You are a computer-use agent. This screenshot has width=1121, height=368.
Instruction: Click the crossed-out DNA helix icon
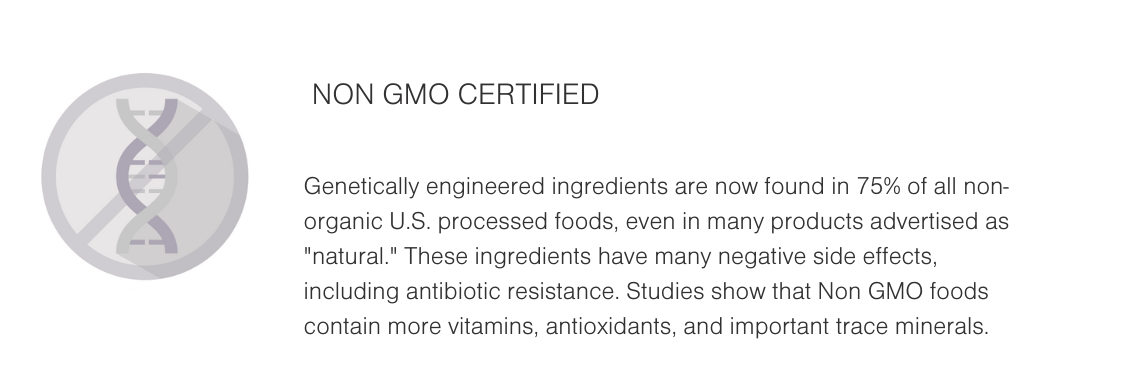[145, 176]
